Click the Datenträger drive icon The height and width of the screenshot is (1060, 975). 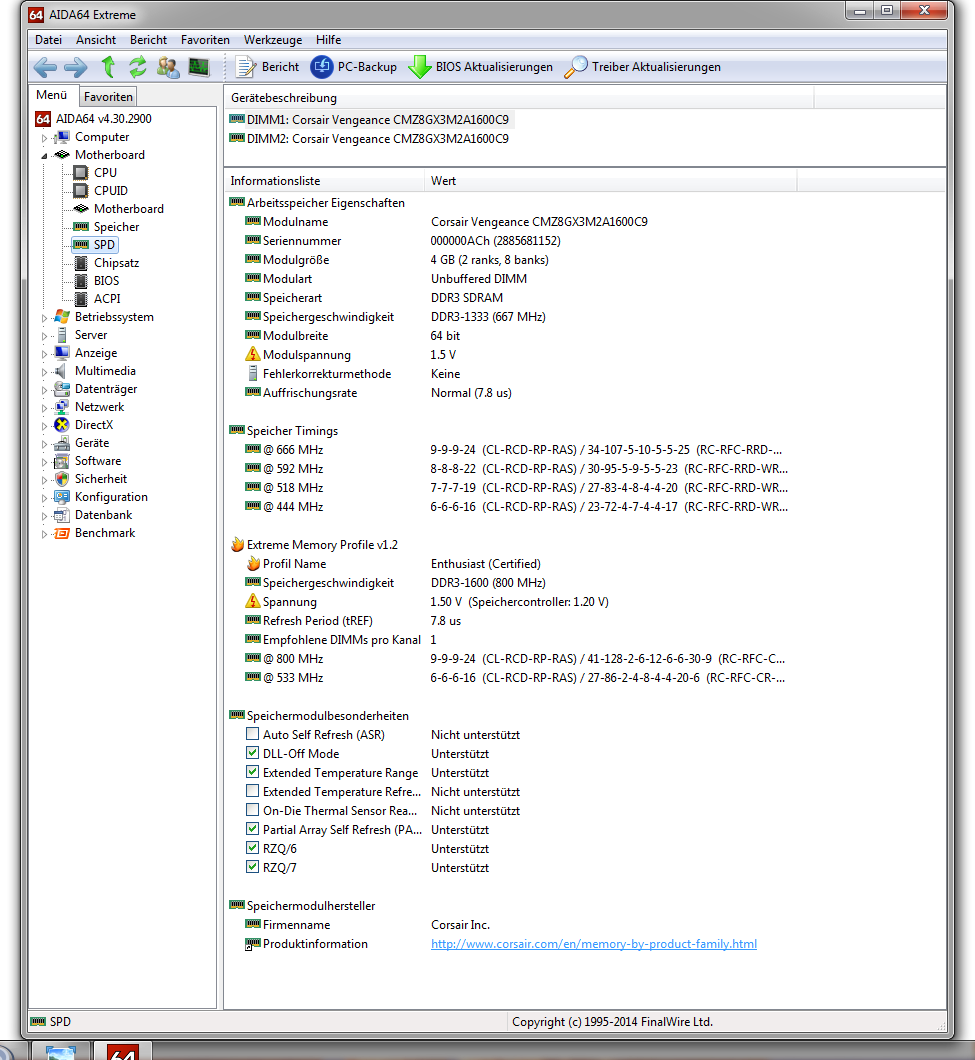[62, 389]
